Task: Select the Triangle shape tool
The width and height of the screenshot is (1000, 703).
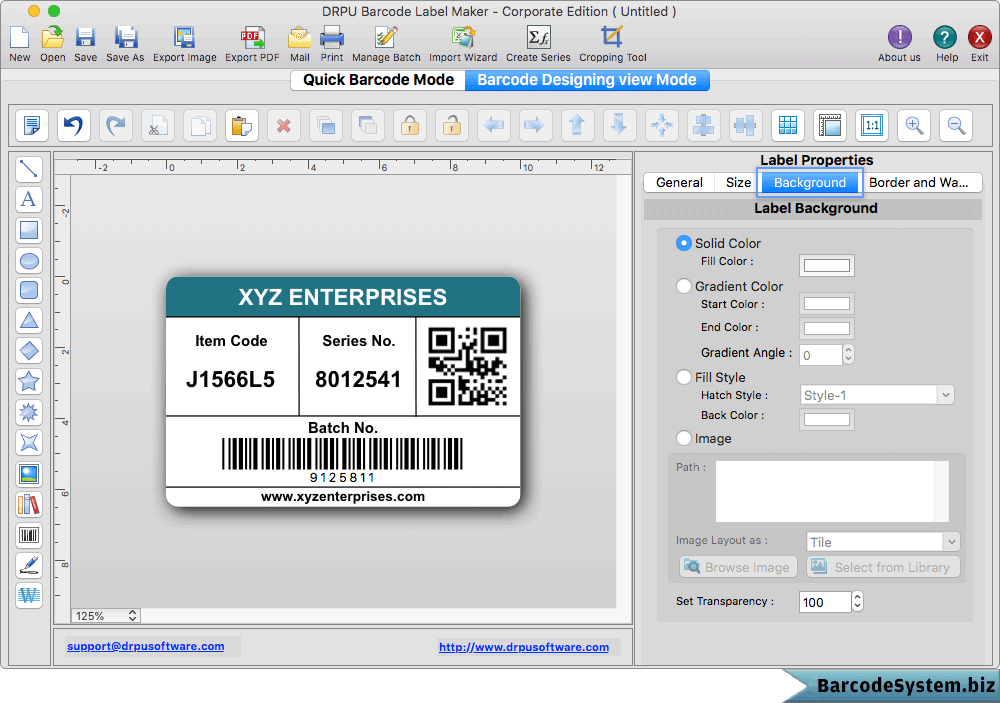Action: pyautogui.click(x=29, y=320)
